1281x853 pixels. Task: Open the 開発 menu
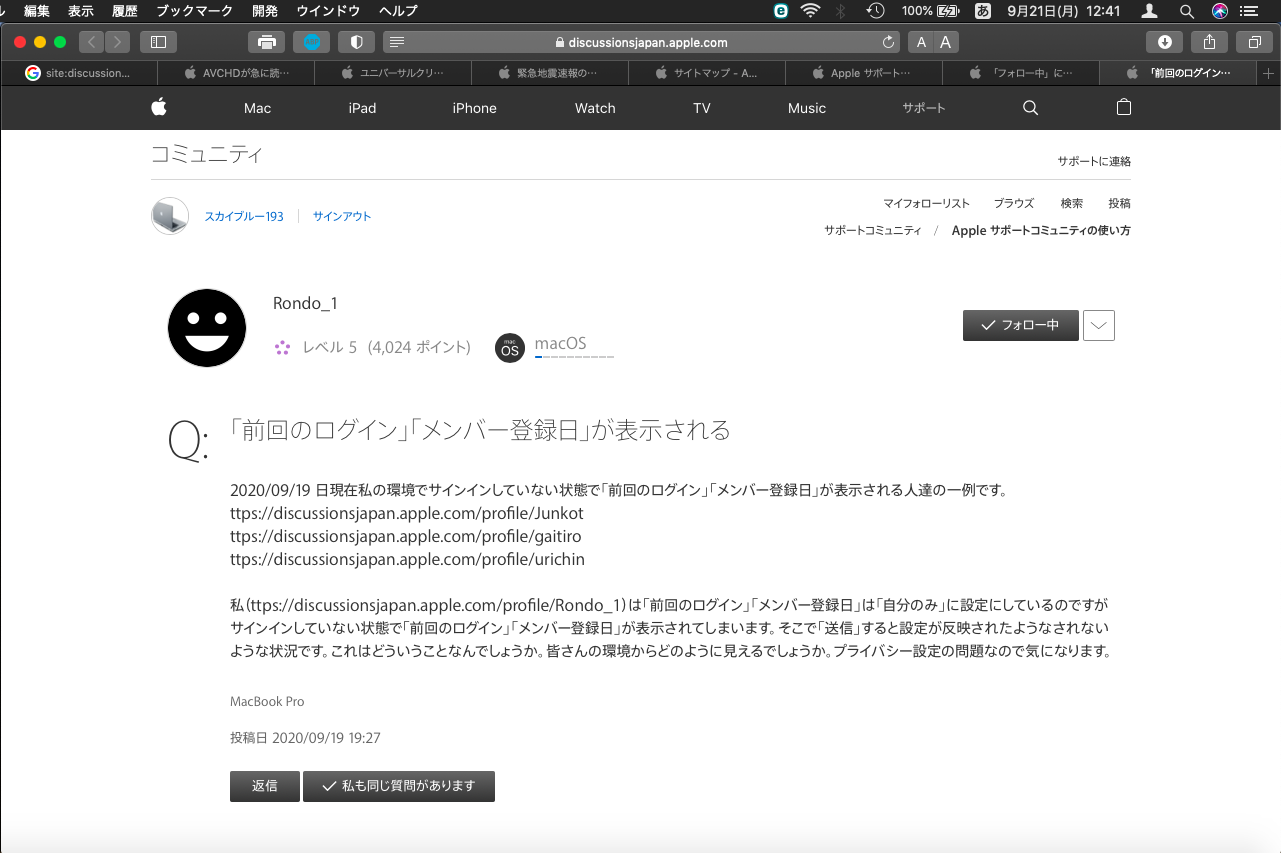[265, 11]
